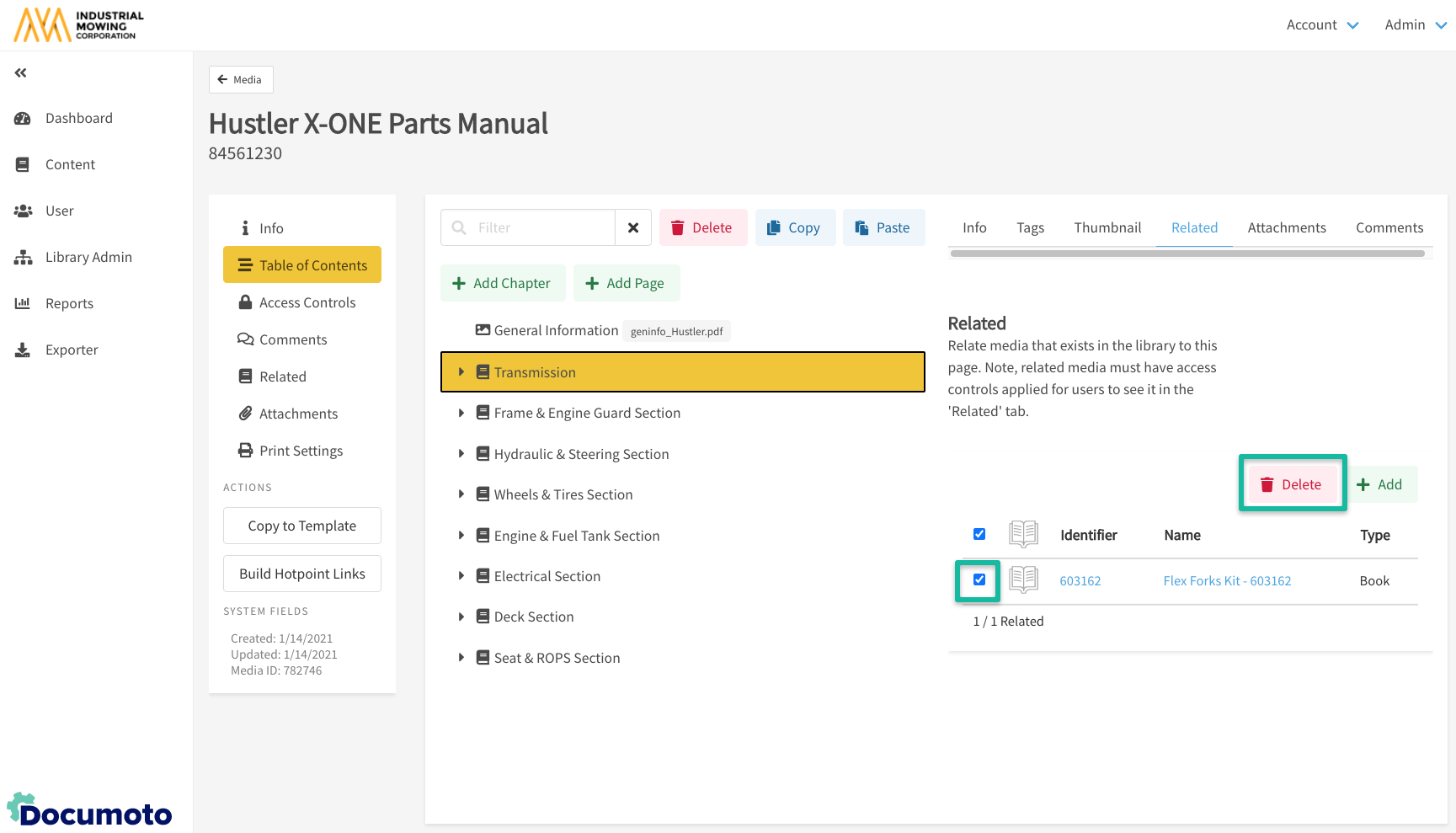The image size is (1456, 833).
Task: Open Flex Forks Kit - 603162 link
Action: point(1227,581)
